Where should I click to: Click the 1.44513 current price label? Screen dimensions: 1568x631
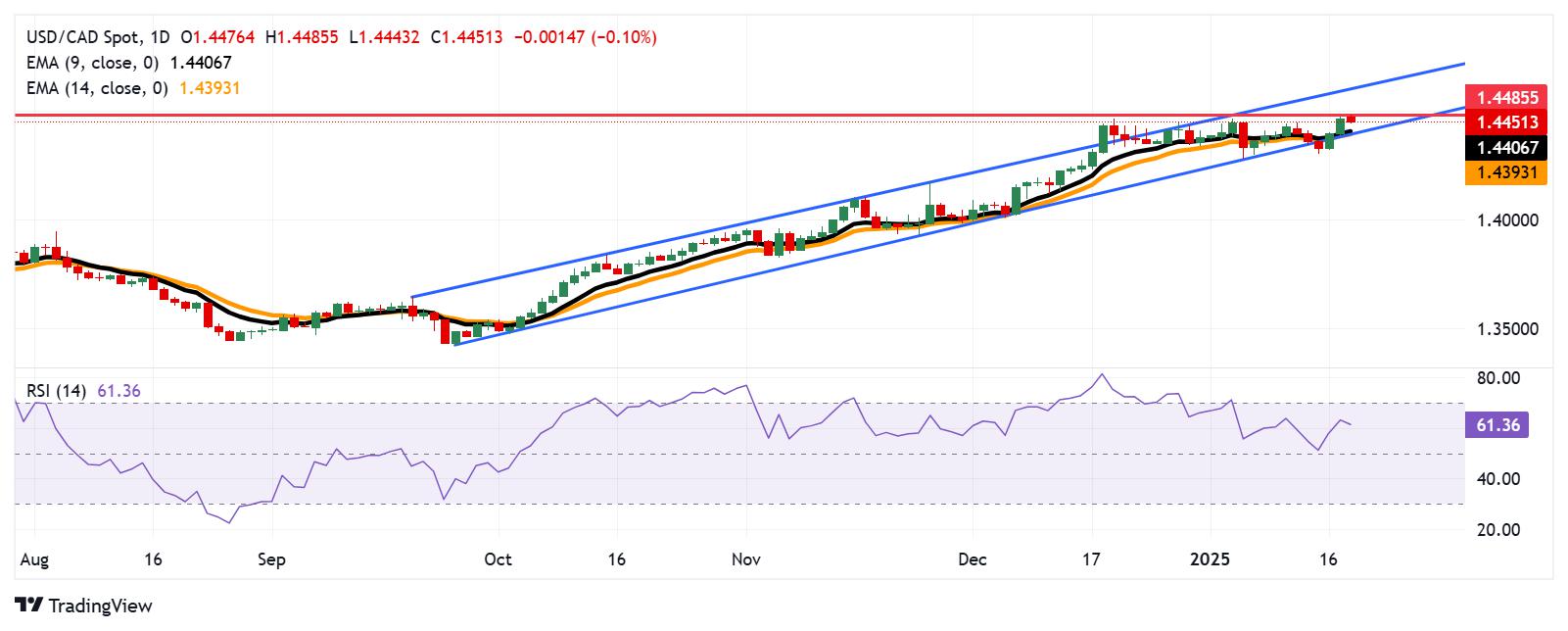pos(1508,122)
